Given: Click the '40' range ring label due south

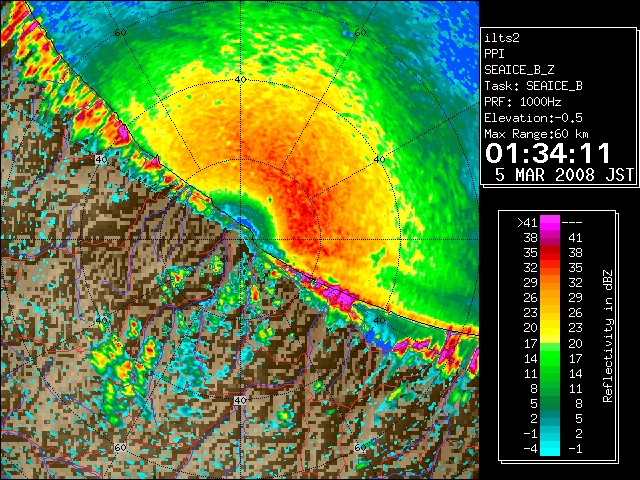Looking at the screenshot, I should coord(240,400).
